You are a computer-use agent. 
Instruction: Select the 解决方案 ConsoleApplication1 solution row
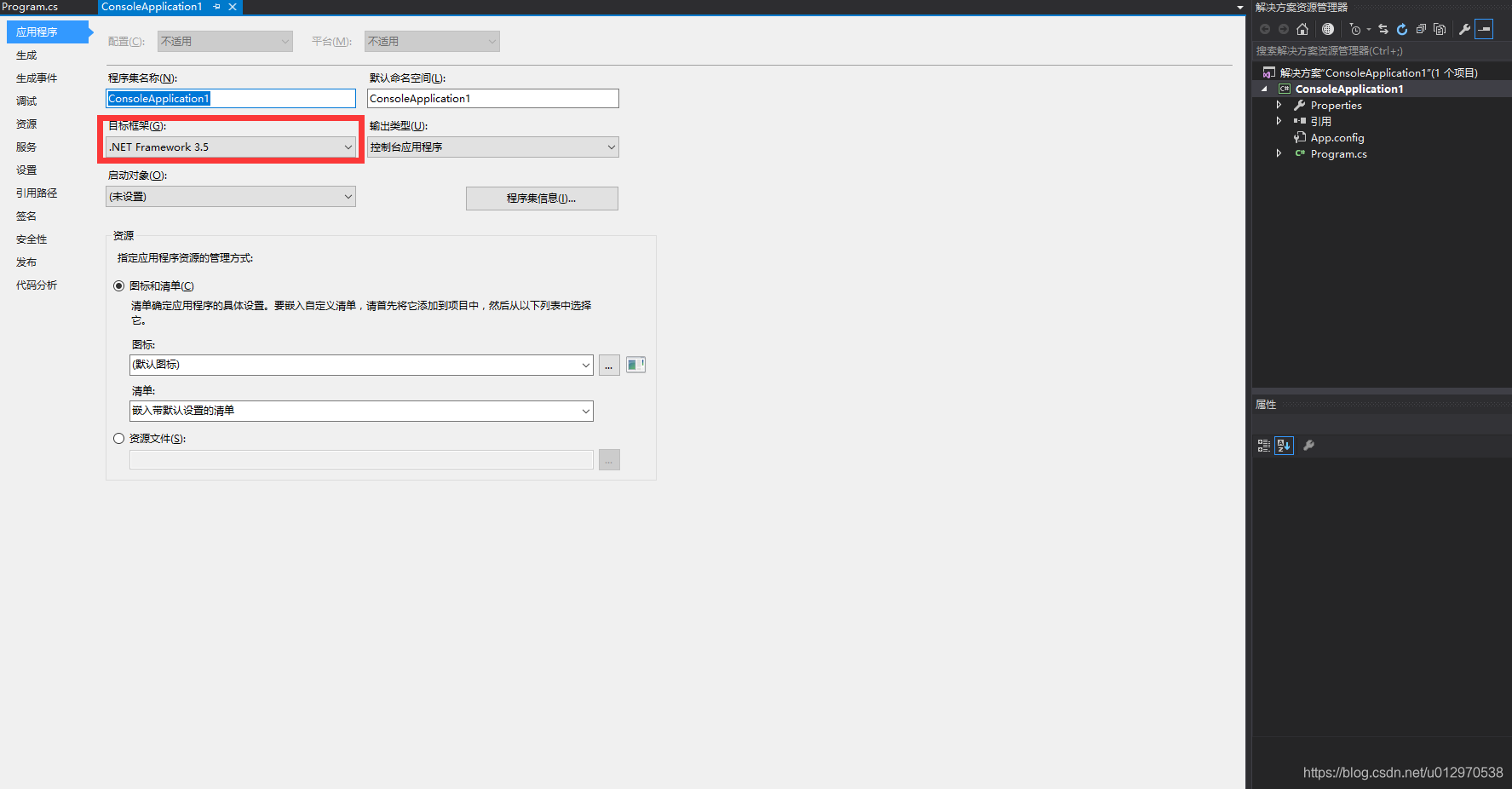[x=1382, y=72]
